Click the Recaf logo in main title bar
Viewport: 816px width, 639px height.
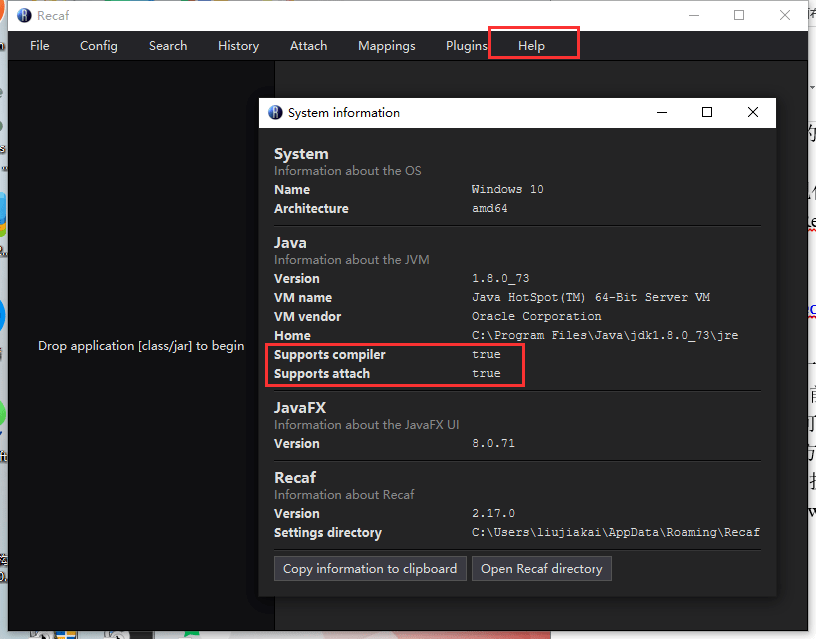point(24,16)
